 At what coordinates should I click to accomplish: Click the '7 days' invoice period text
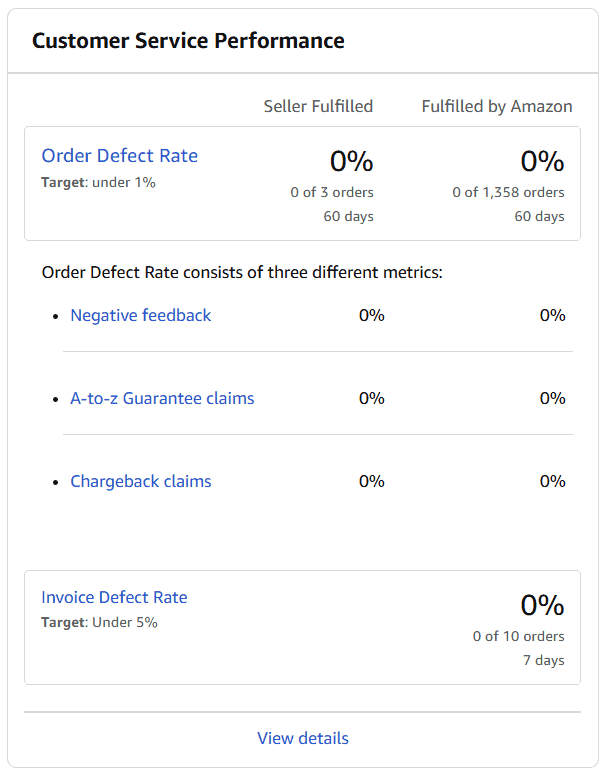click(x=543, y=660)
